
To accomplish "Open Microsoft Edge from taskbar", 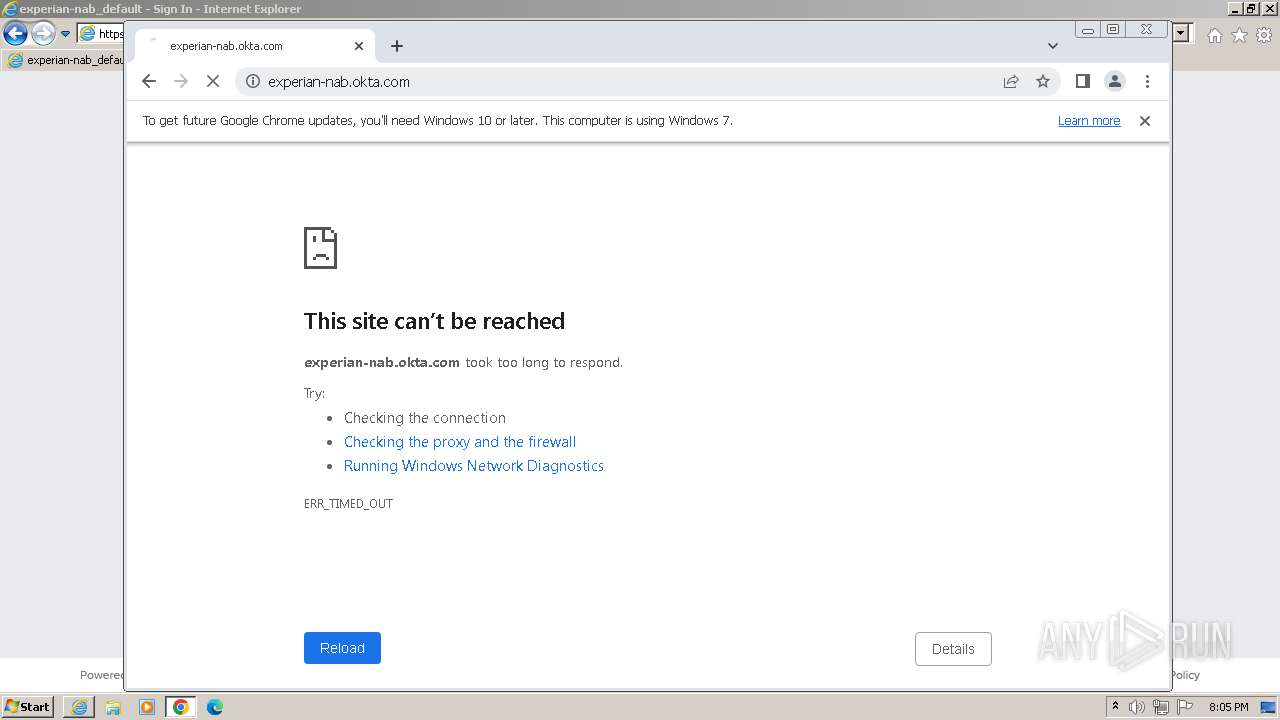I will [215, 707].
